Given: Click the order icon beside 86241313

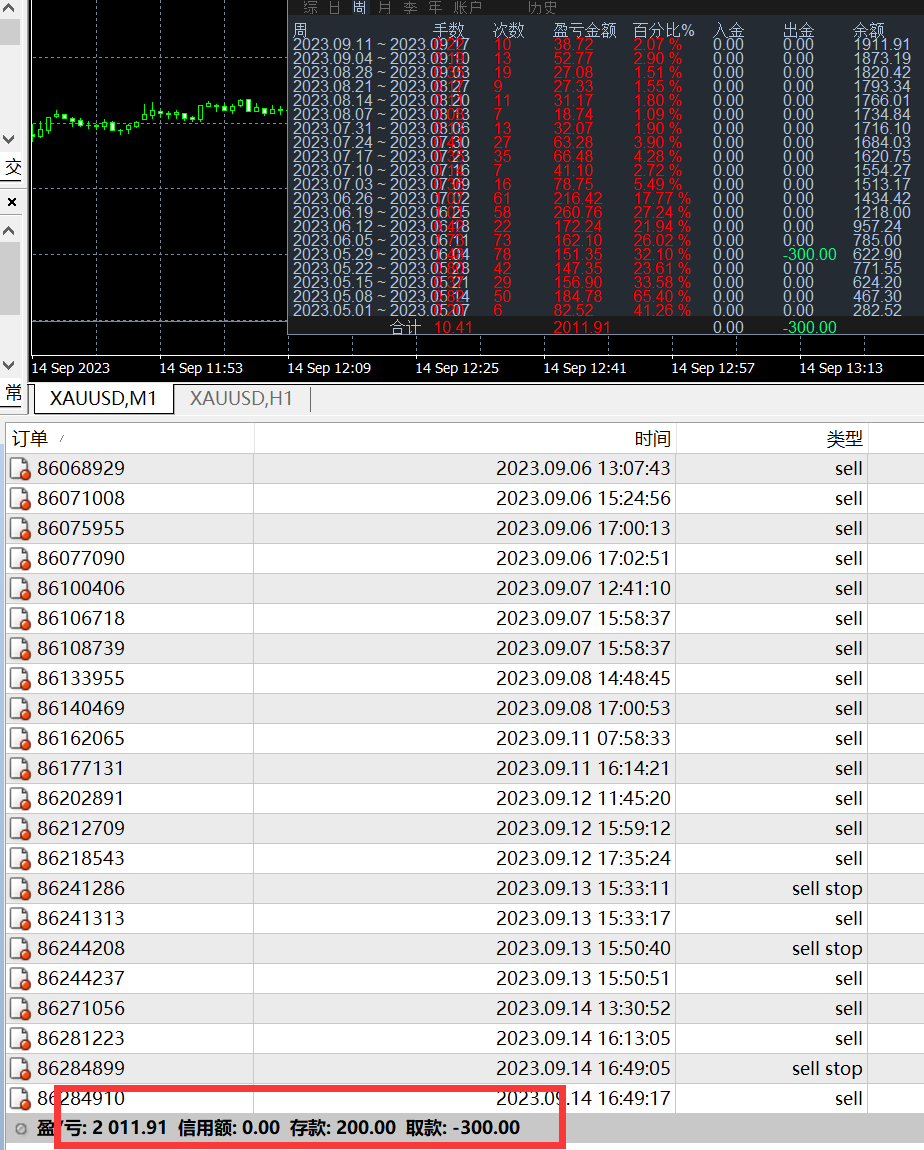Looking at the screenshot, I should pos(20,920).
